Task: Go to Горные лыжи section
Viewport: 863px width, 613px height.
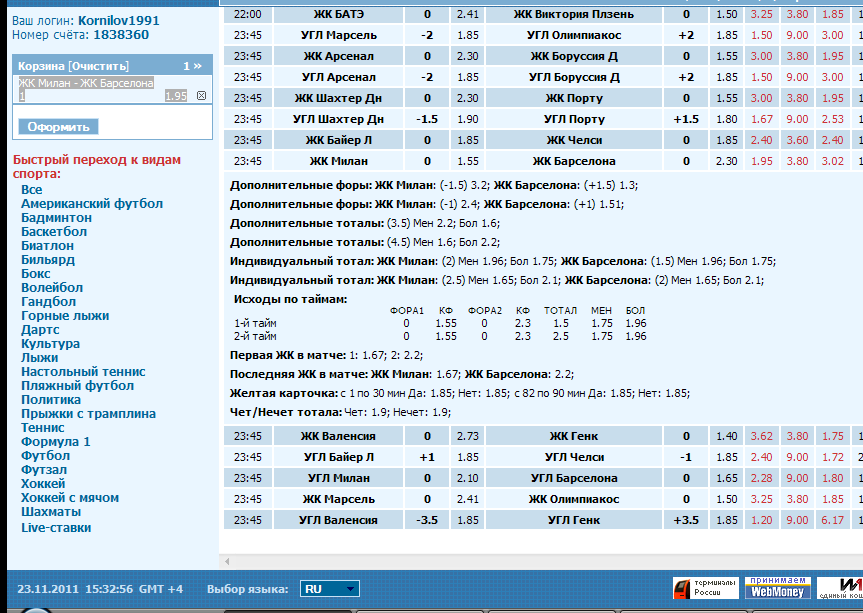Action: click(65, 315)
